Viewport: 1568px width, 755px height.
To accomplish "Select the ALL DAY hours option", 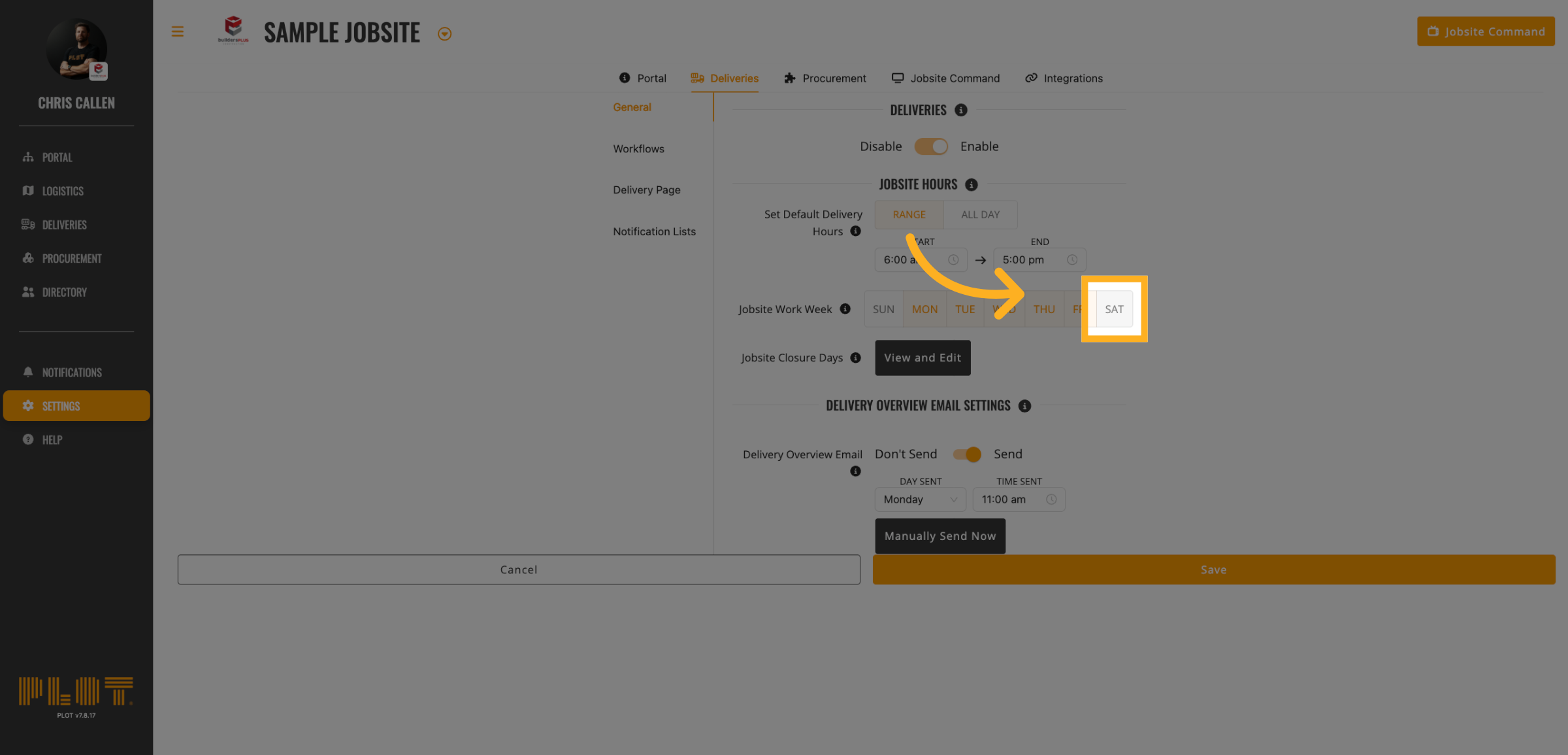I will point(980,214).
